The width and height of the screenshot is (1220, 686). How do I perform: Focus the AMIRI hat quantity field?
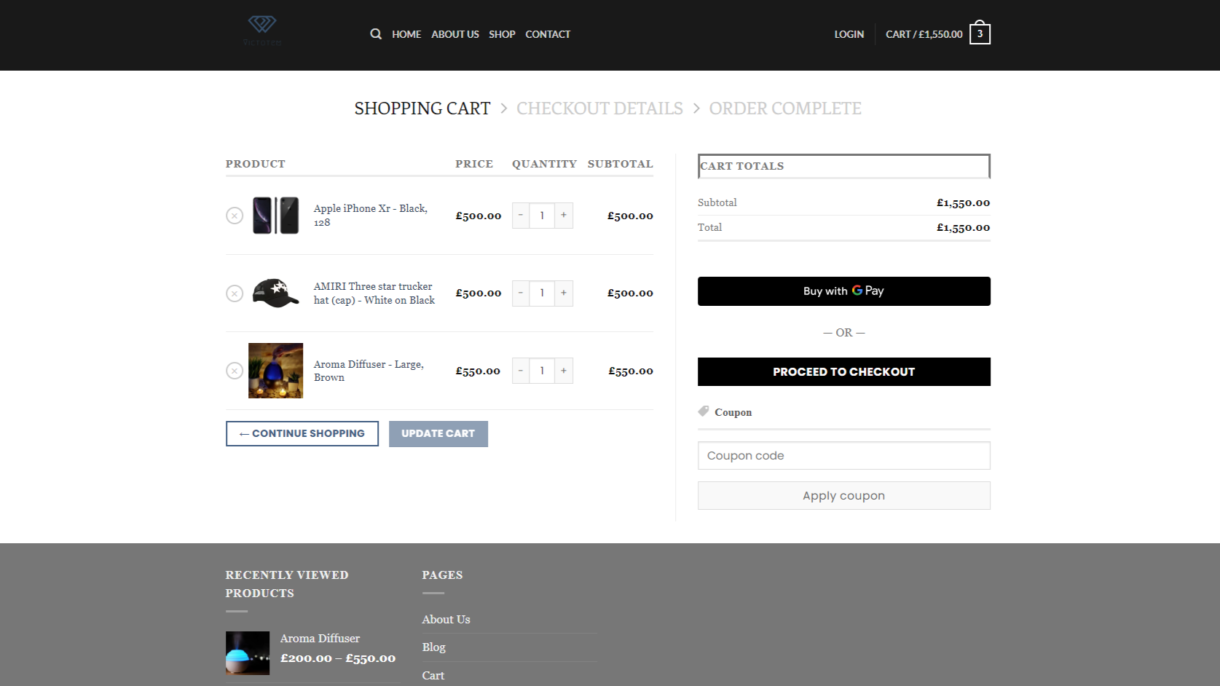click(542, 293)
